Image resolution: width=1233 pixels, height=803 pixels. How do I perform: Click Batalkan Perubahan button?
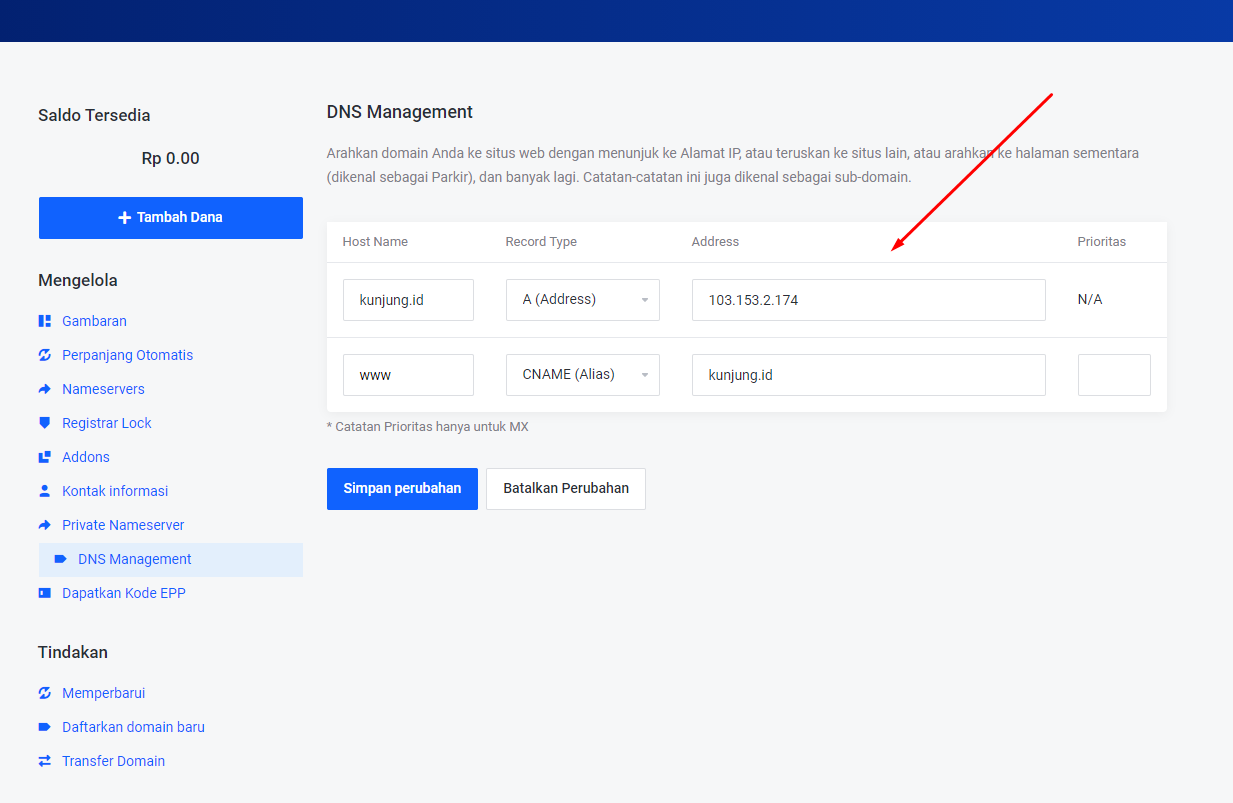565,489
